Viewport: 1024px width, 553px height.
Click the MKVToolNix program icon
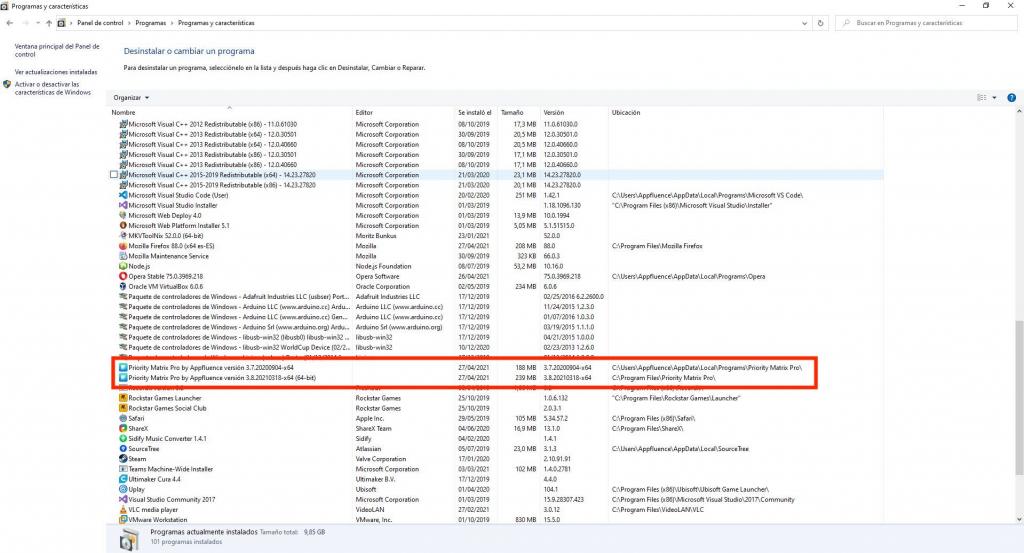(x=123, y=236)
